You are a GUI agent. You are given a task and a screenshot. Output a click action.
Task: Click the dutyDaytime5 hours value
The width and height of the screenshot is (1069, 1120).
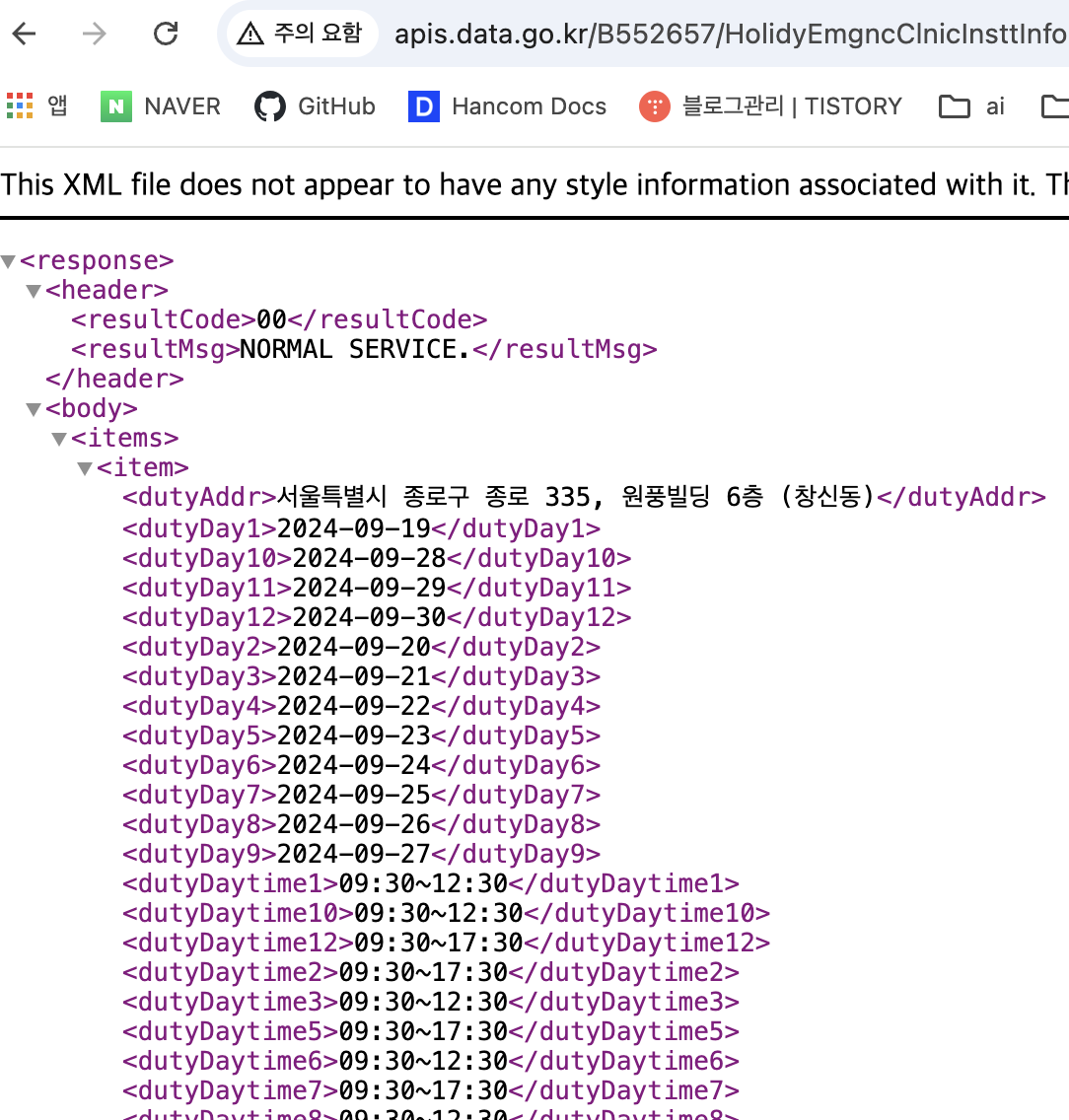pyautogui.click(x=423, y=1032)
